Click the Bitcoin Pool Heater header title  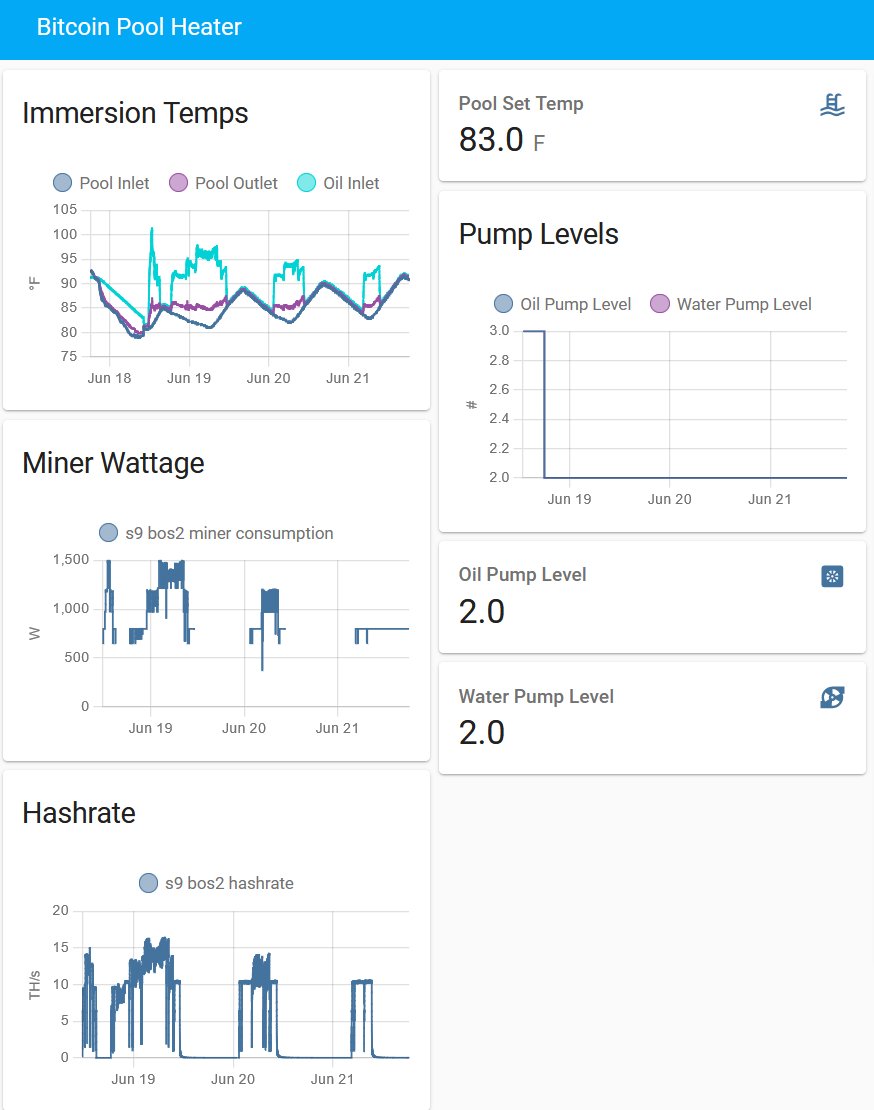(x=139, y=27)
